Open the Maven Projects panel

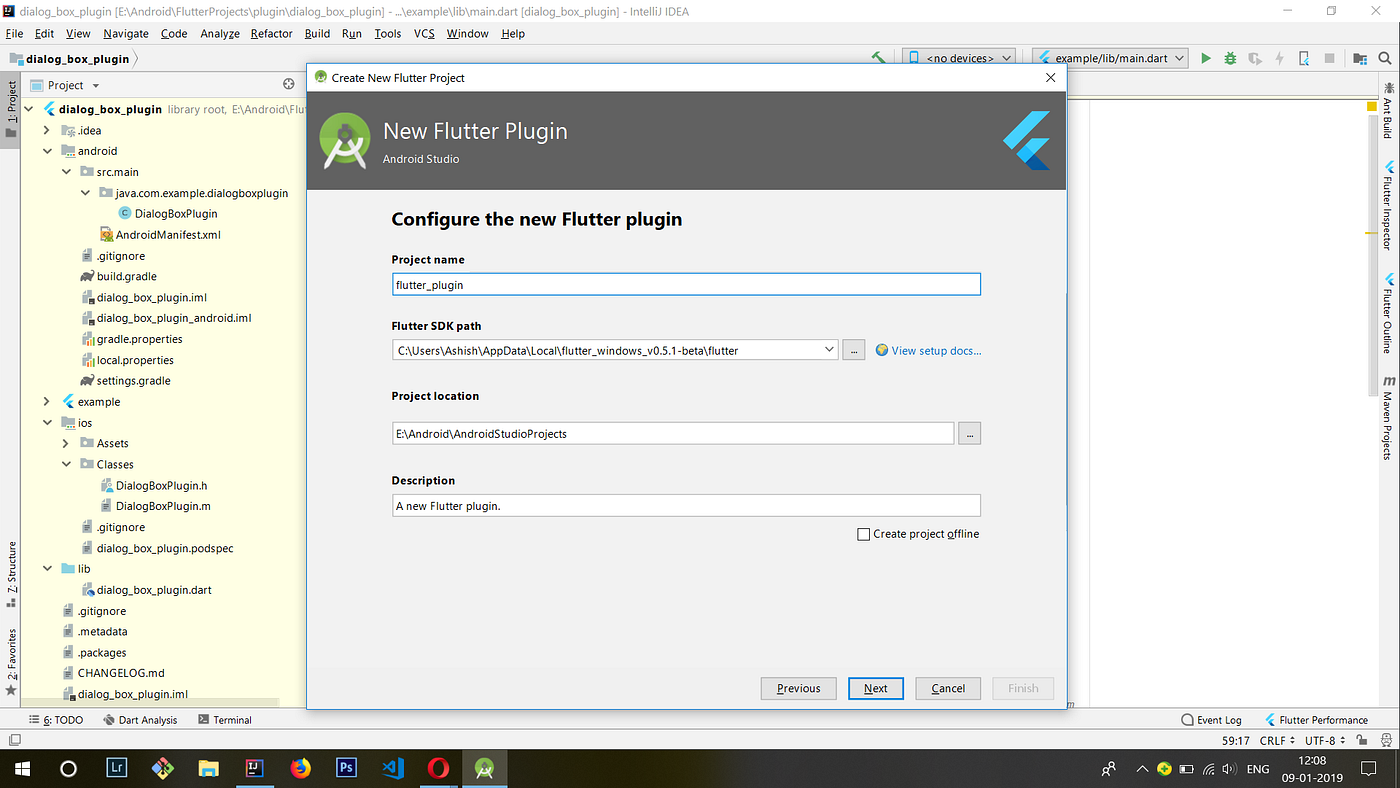click(x=1388, y=420)
